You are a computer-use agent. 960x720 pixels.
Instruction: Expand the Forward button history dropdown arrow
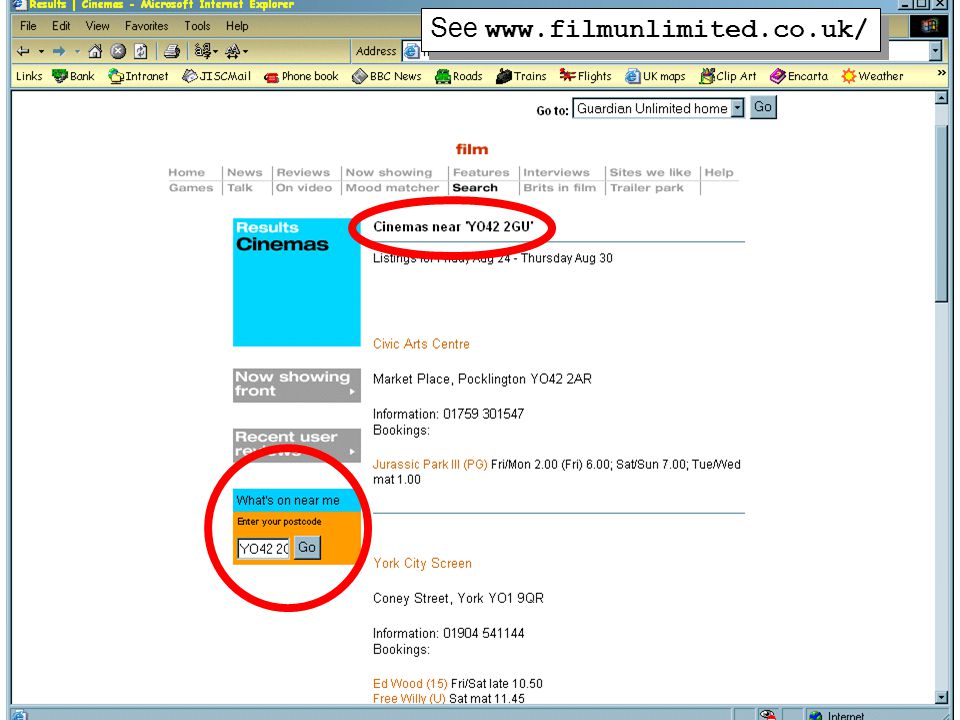click(x=77, y=51)
